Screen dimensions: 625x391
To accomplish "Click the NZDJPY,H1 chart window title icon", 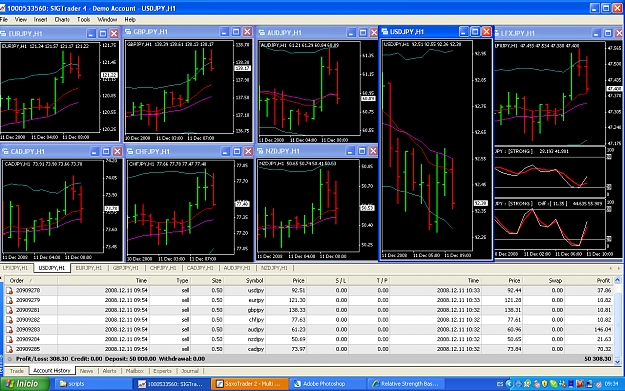I will pyautogui.click(x=260, y=151).
